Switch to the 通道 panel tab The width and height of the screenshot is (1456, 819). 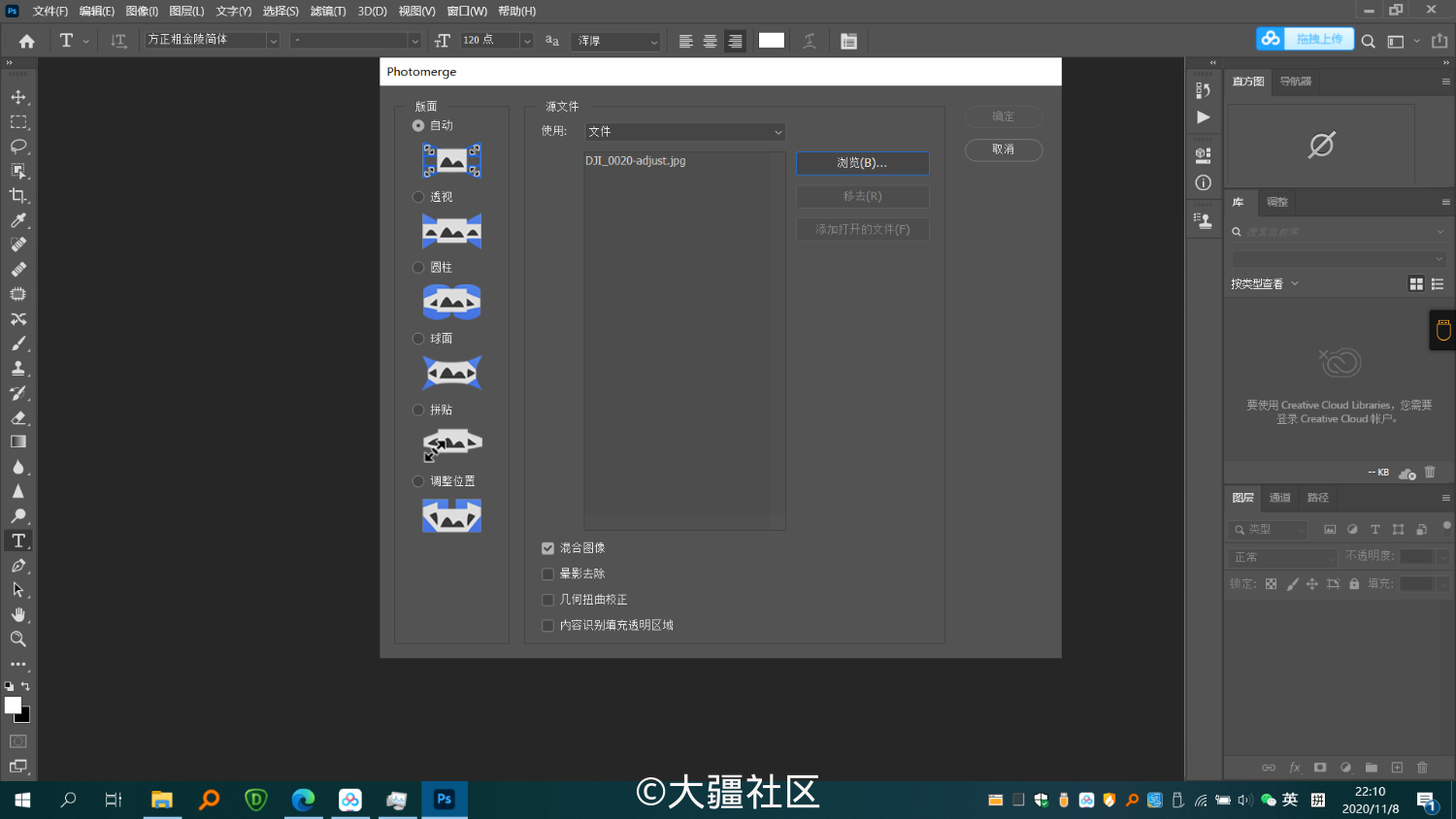tap(1279, 498)
